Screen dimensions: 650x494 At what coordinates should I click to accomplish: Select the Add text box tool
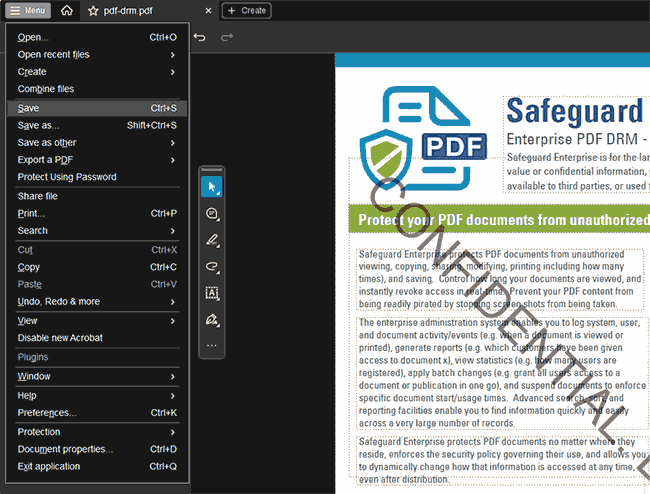pyautogui.click(x=212, y=293)
